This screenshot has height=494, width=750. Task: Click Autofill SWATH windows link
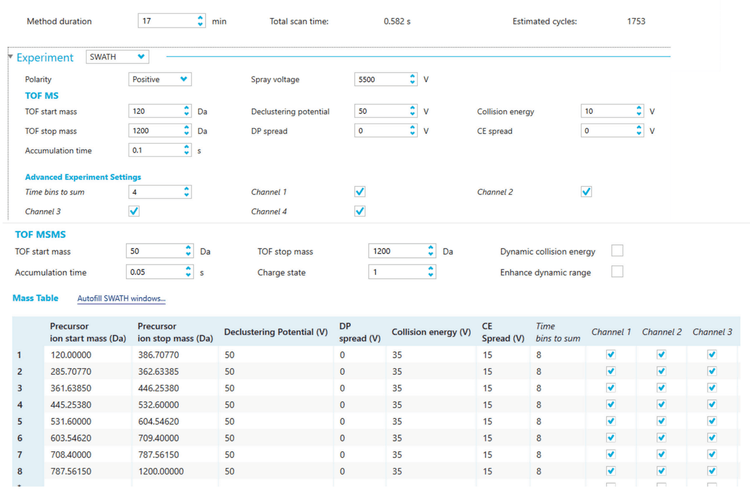[x=121, y=298]
